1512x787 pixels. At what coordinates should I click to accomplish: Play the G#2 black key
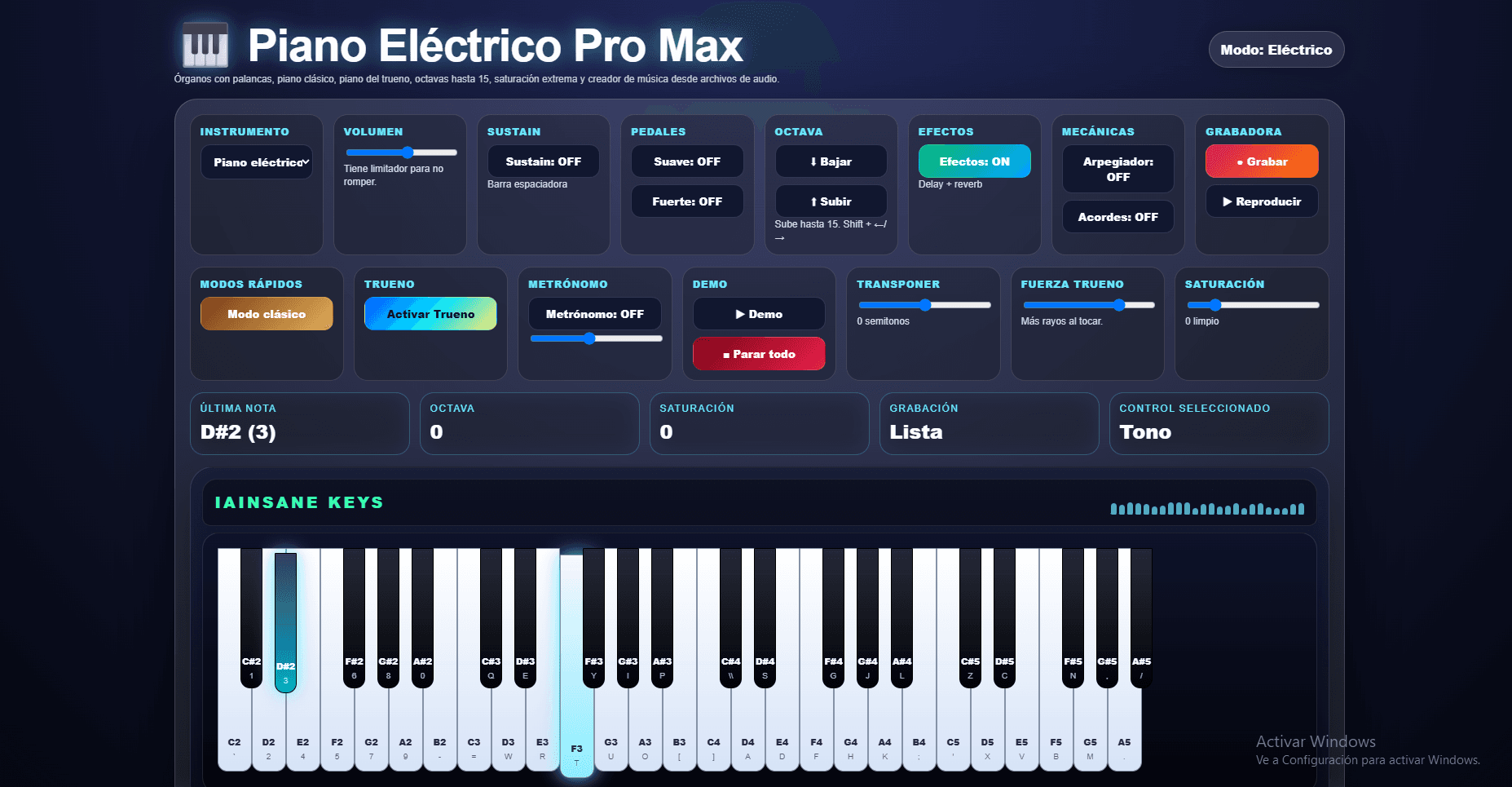coord(388,617)
